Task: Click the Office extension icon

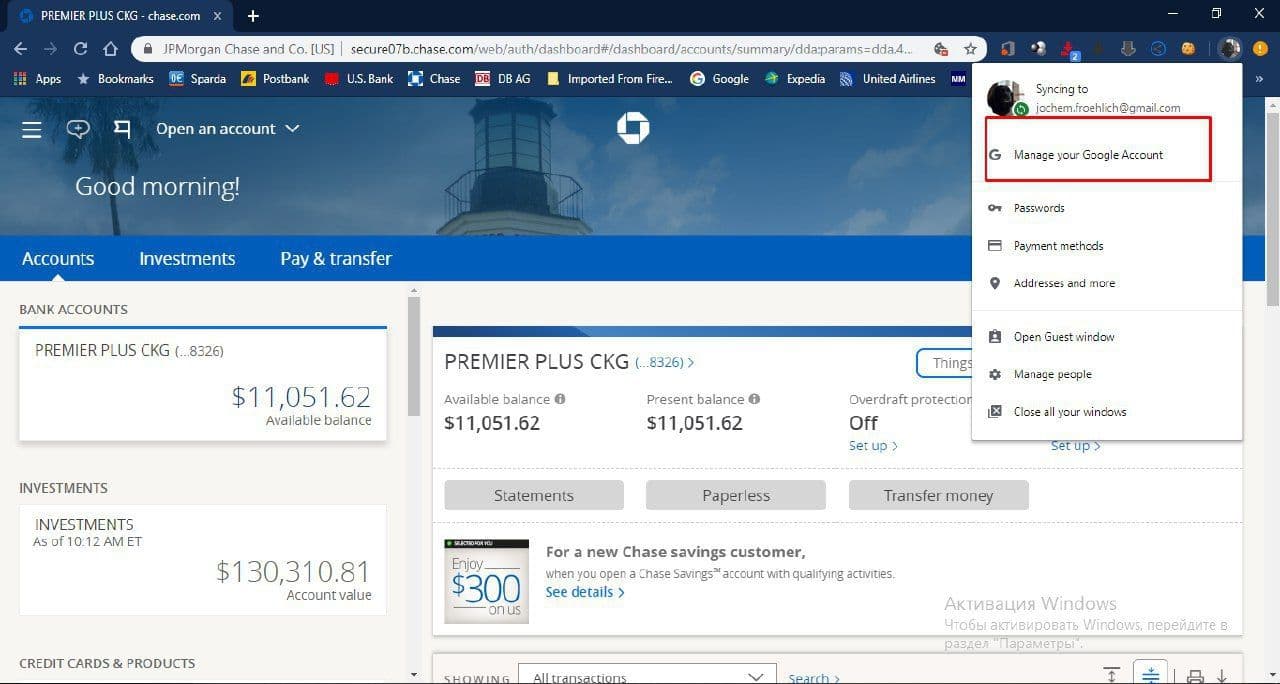Action: 1008,48
